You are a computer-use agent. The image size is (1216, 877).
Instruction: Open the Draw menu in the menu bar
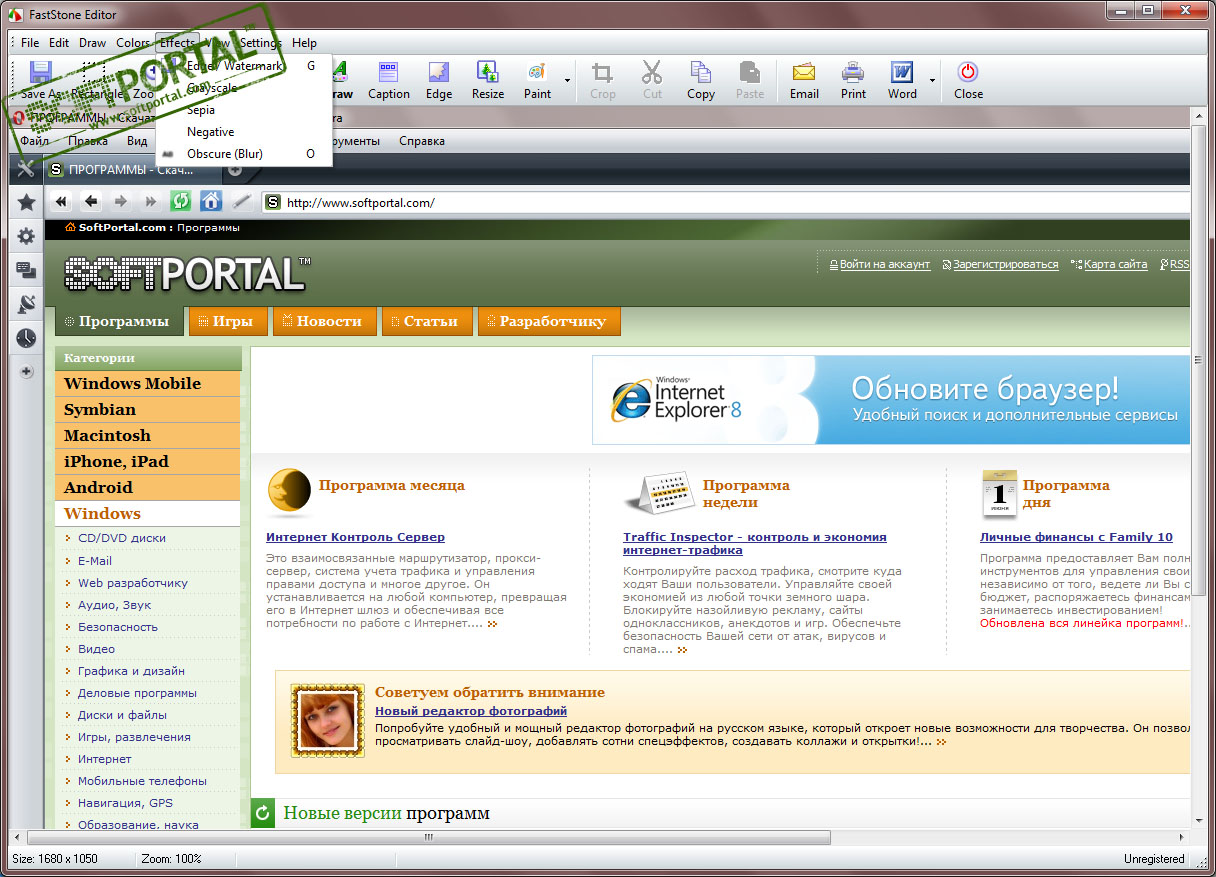93,43
